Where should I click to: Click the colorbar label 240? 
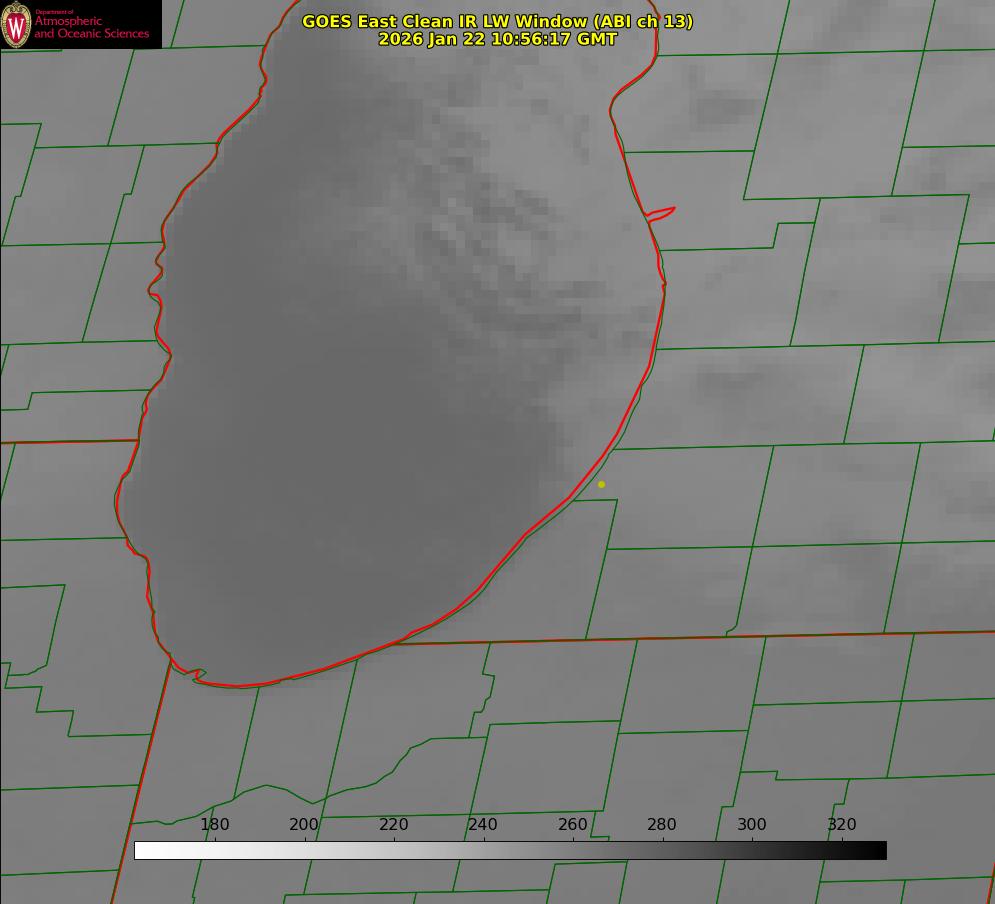pyautogui.click(x=483, y=824)
